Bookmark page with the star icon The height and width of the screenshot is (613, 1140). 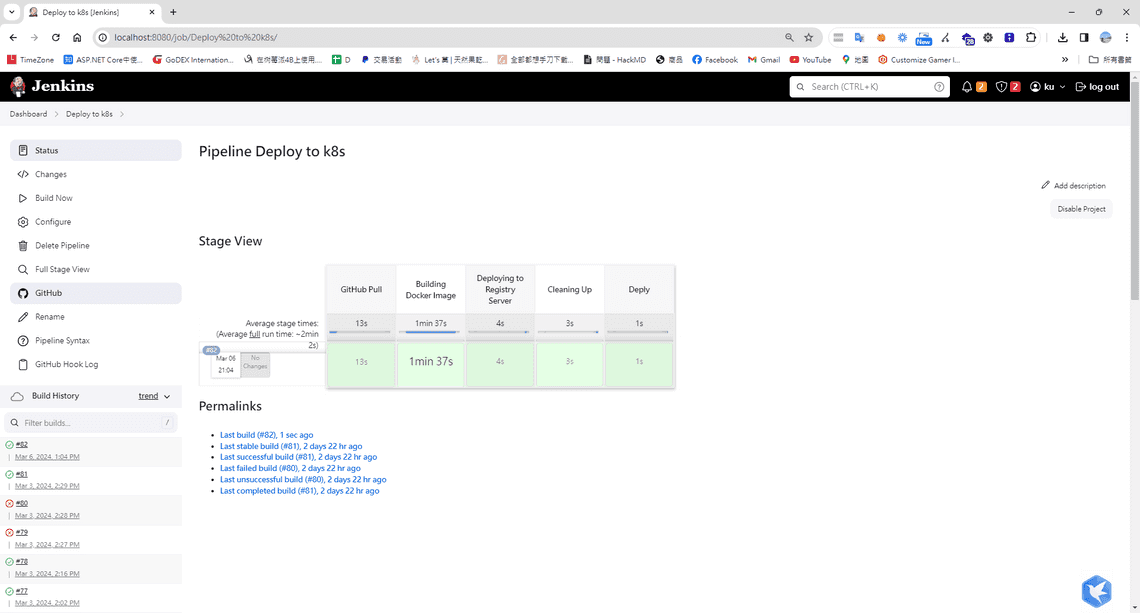click(x=809, y=37)
